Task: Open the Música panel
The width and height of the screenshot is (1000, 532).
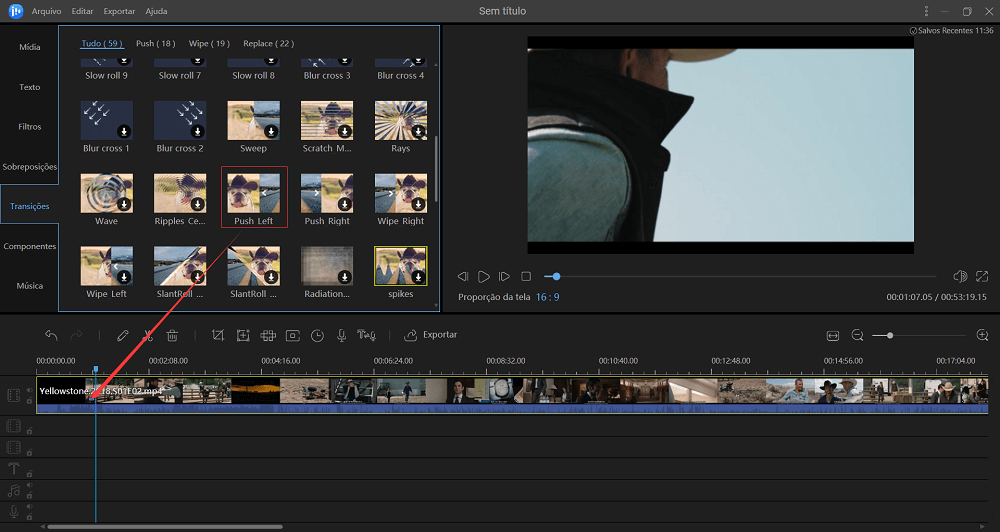Action: (29, 286)
